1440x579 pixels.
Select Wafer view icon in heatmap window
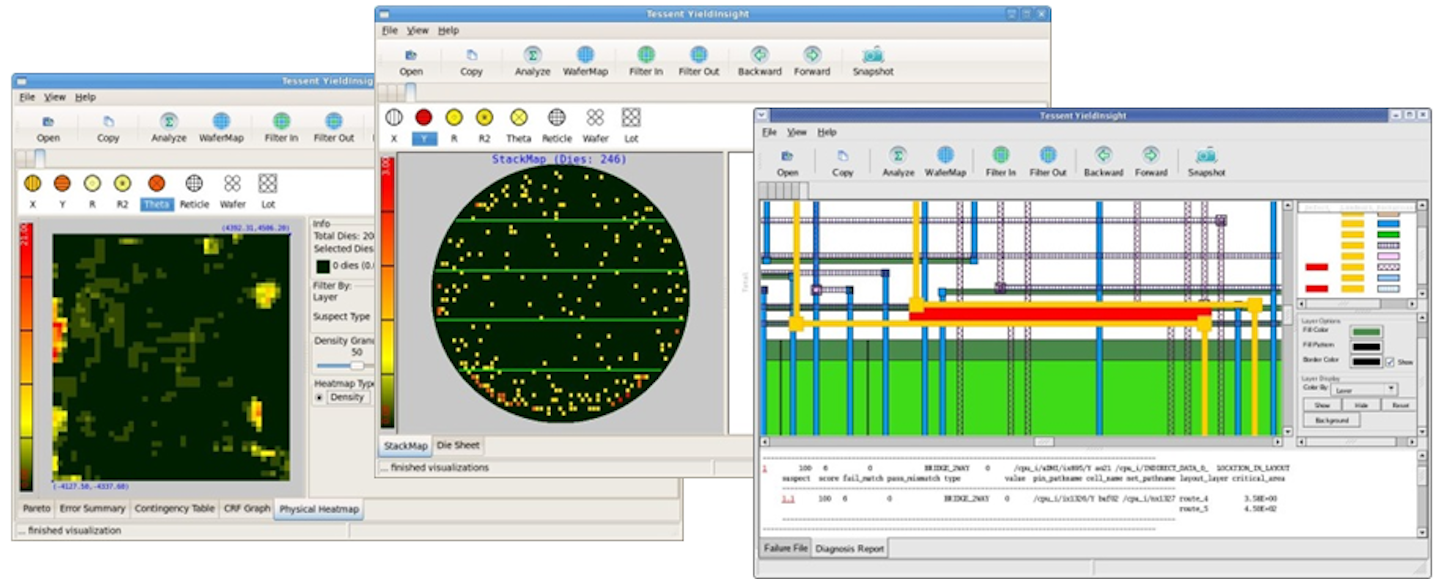tap(232, 183)
